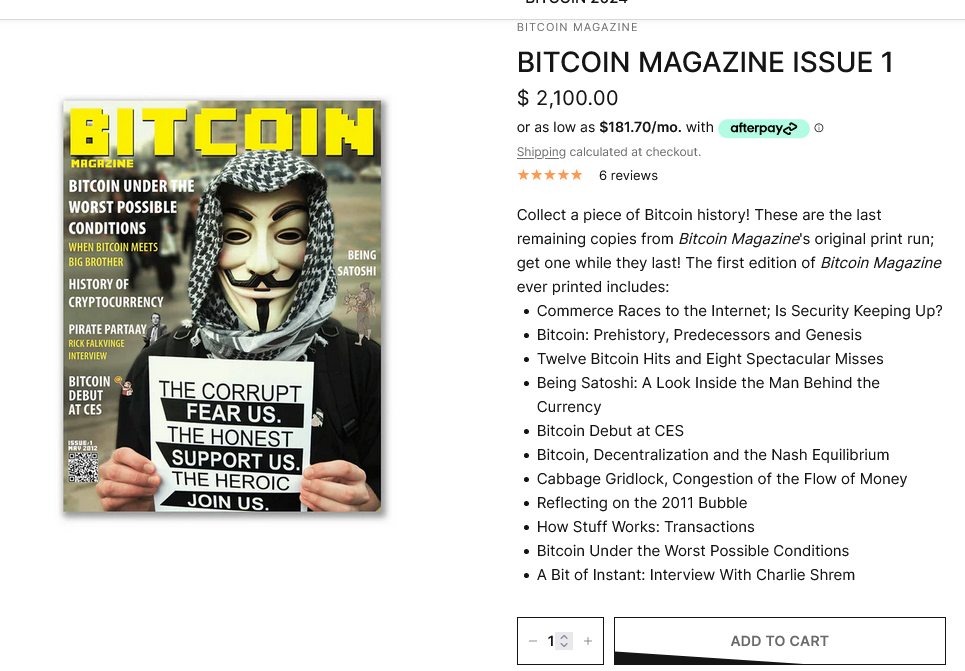
Task: Click quantity spinner down arrow
Action: 564,645
